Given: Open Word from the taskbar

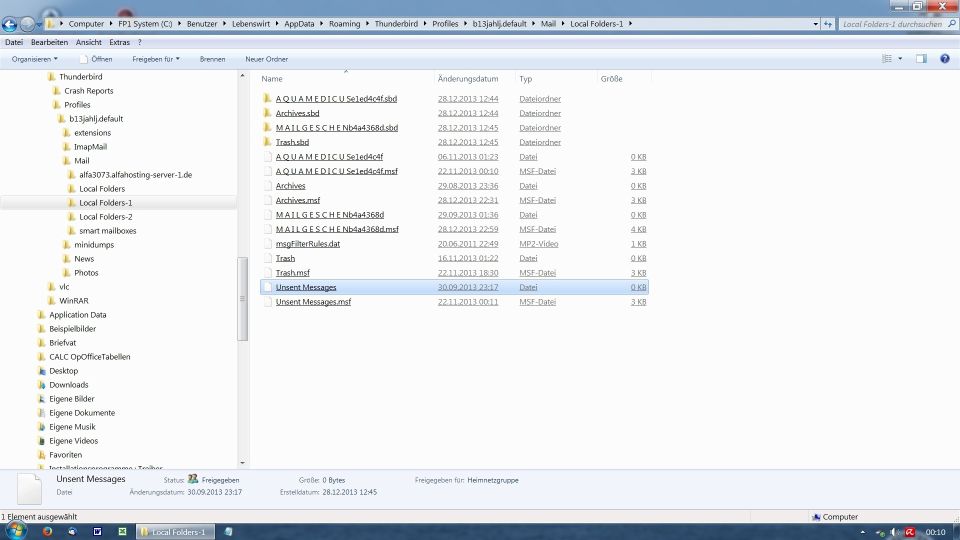Looking at the screenshot, I should coord(97,531).
